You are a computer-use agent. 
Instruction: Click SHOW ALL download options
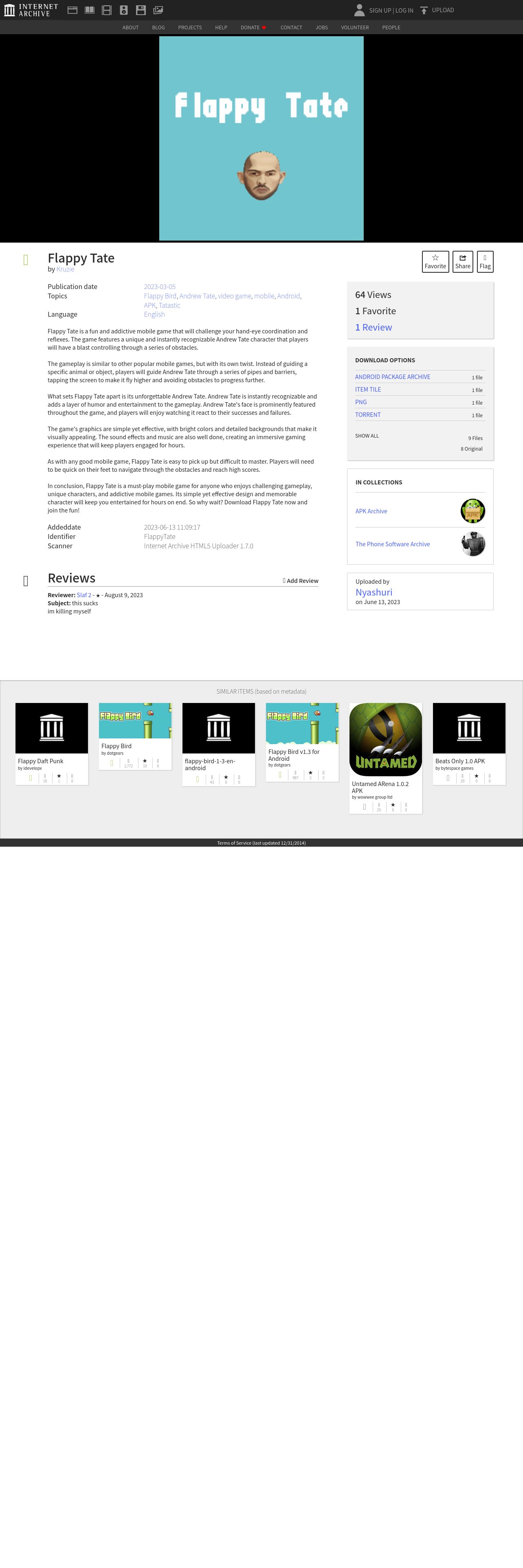[367, 436]
